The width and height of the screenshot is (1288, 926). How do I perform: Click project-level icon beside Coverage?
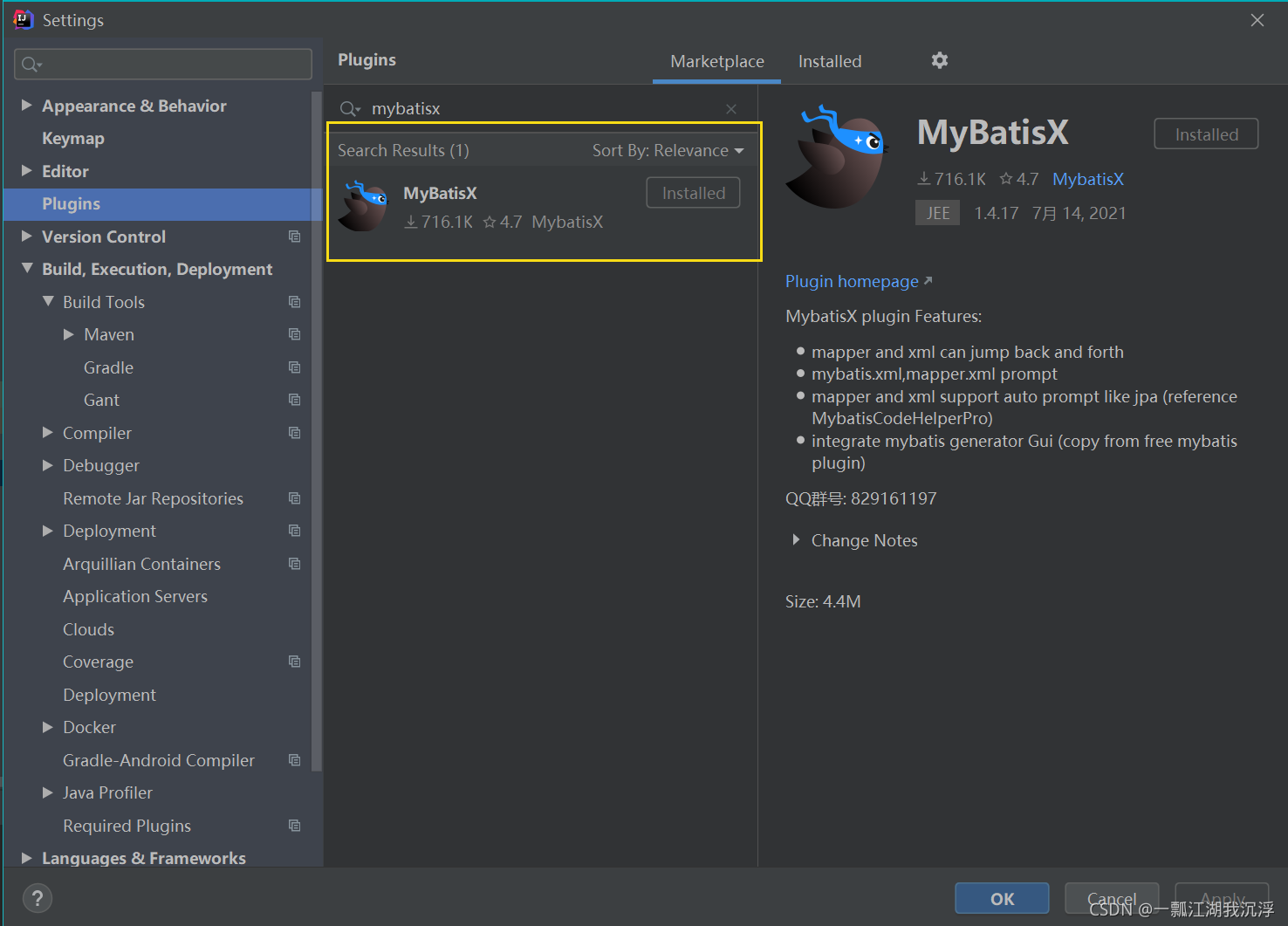tap(295, 662)
